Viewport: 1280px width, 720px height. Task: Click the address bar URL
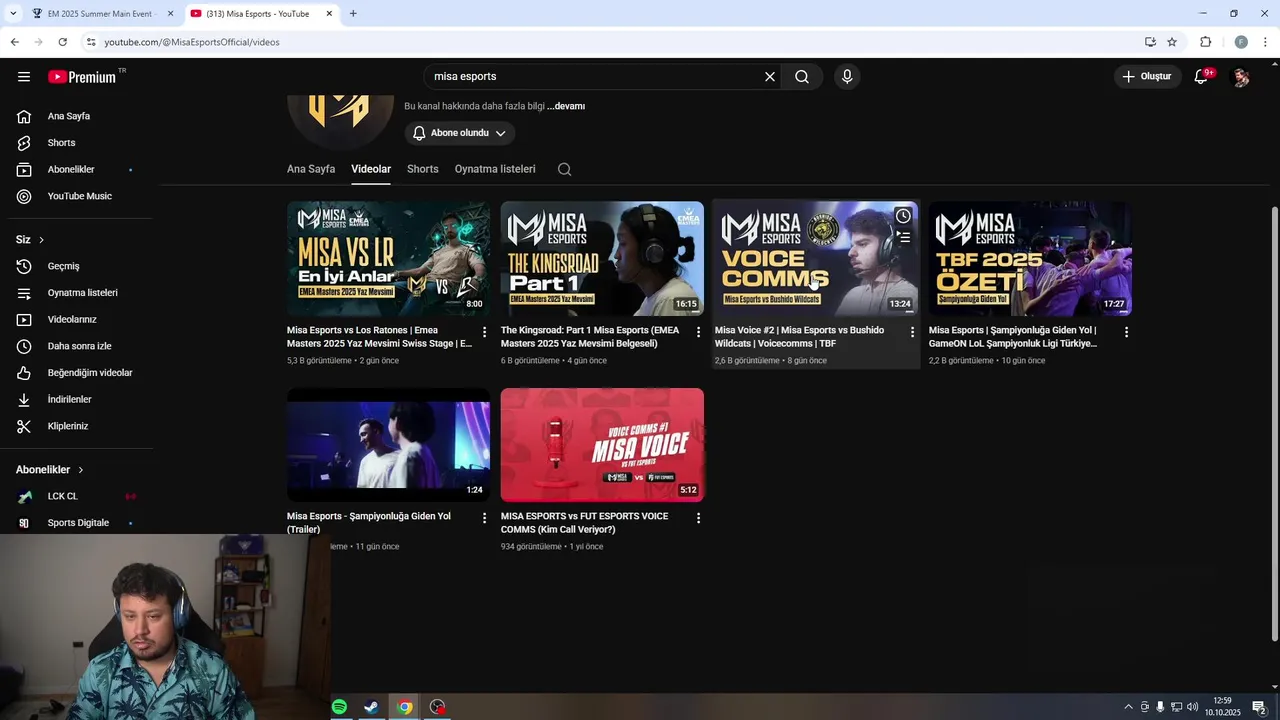point(192,42)
